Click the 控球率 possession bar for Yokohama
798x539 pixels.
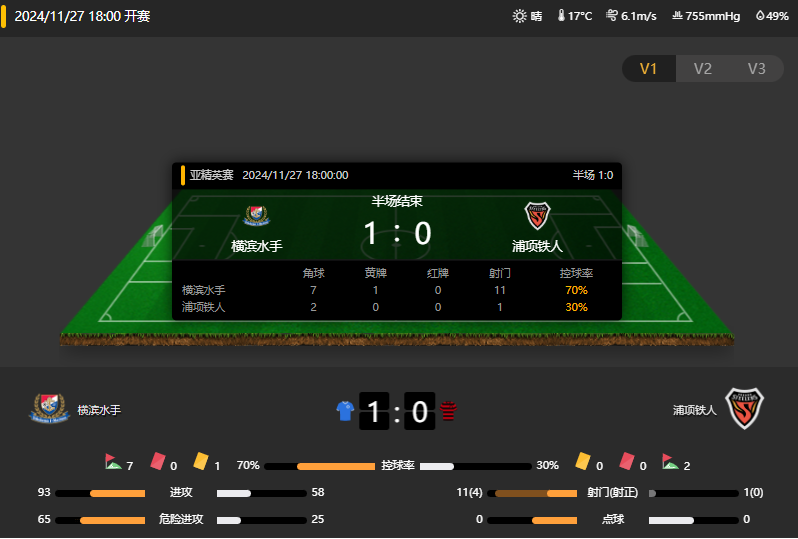(320, 466)
